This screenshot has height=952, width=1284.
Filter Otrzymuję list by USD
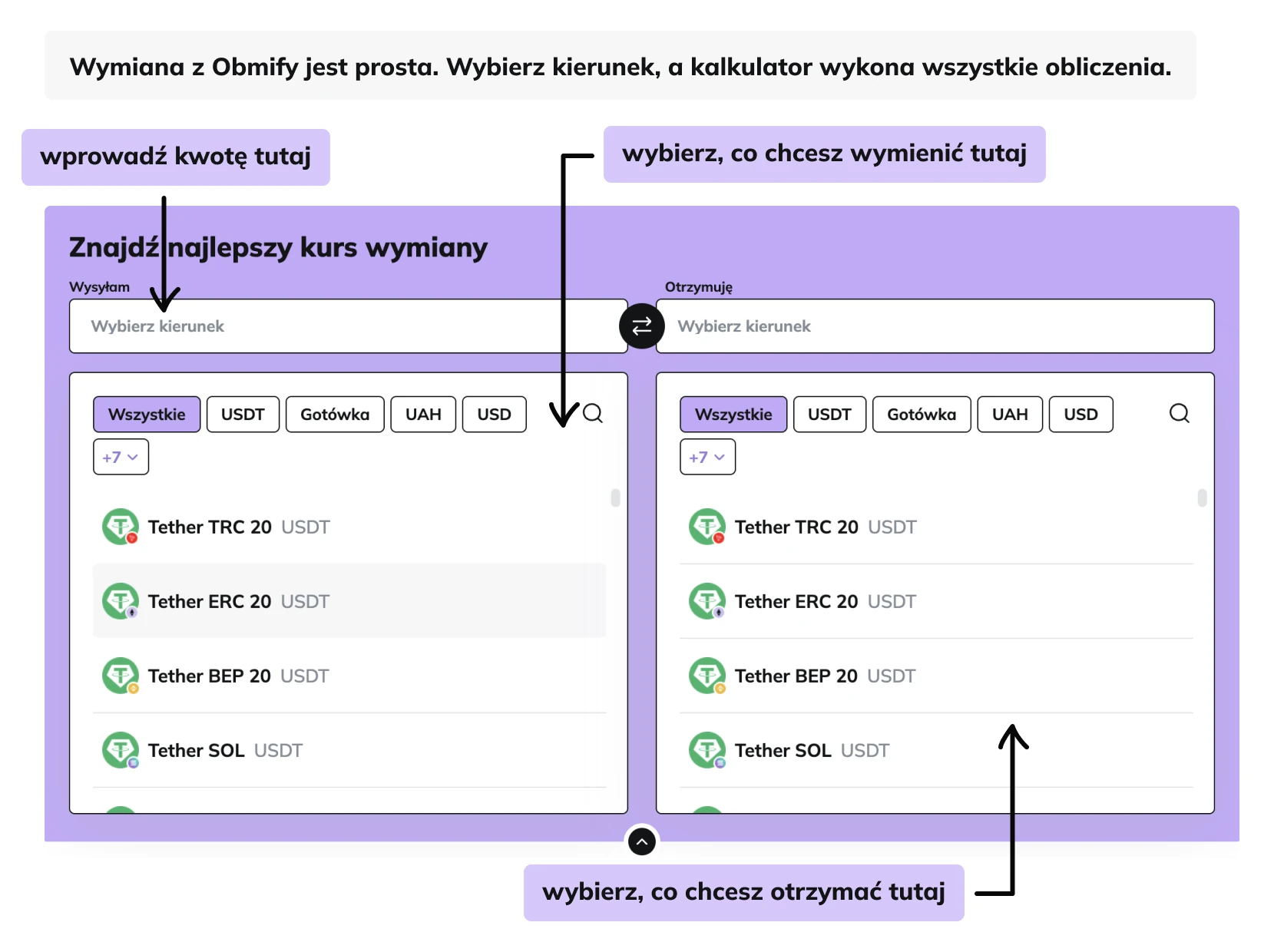point(1080,415)
